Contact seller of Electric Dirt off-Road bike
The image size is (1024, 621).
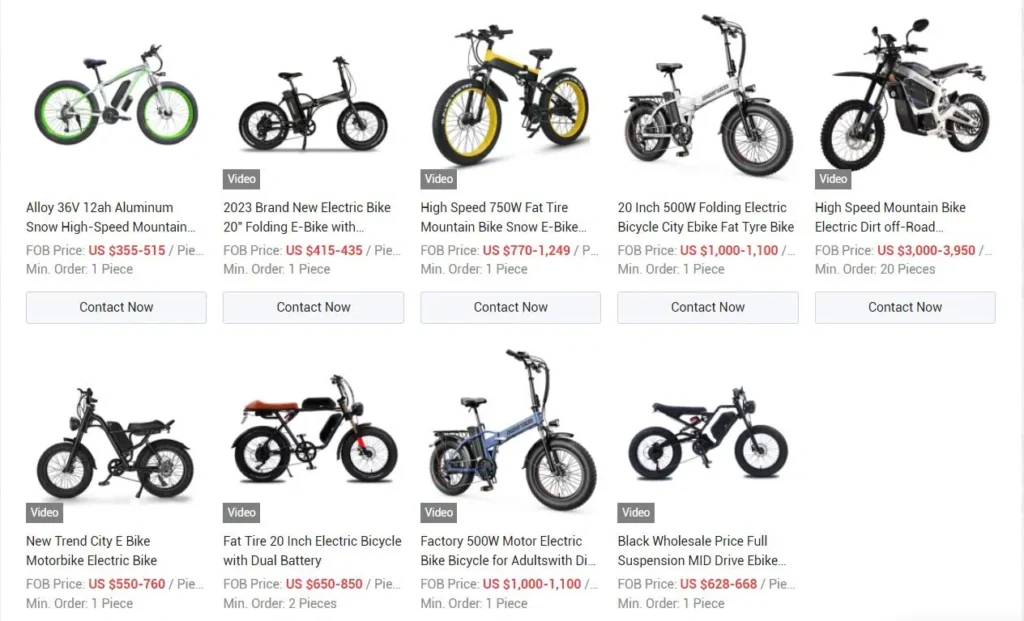[905, 308]
